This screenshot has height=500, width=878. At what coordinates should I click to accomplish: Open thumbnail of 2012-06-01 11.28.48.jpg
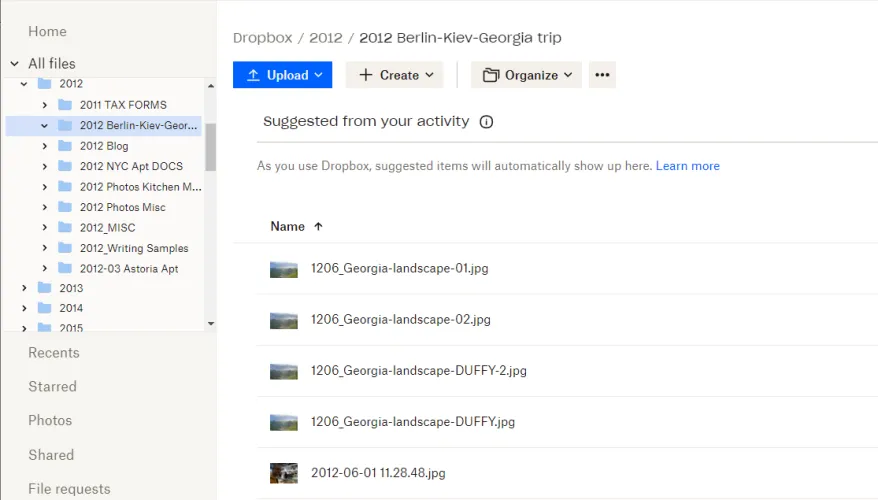coord(284,473)
